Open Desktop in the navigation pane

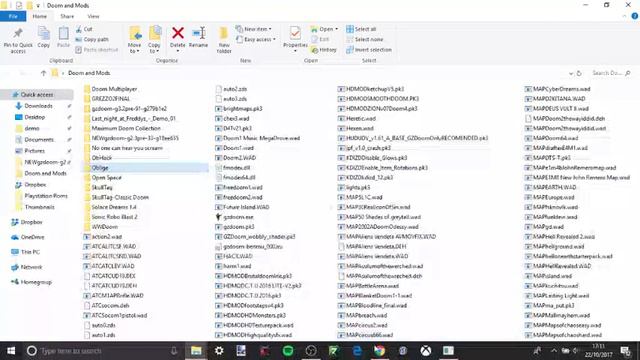pos(34,117)
